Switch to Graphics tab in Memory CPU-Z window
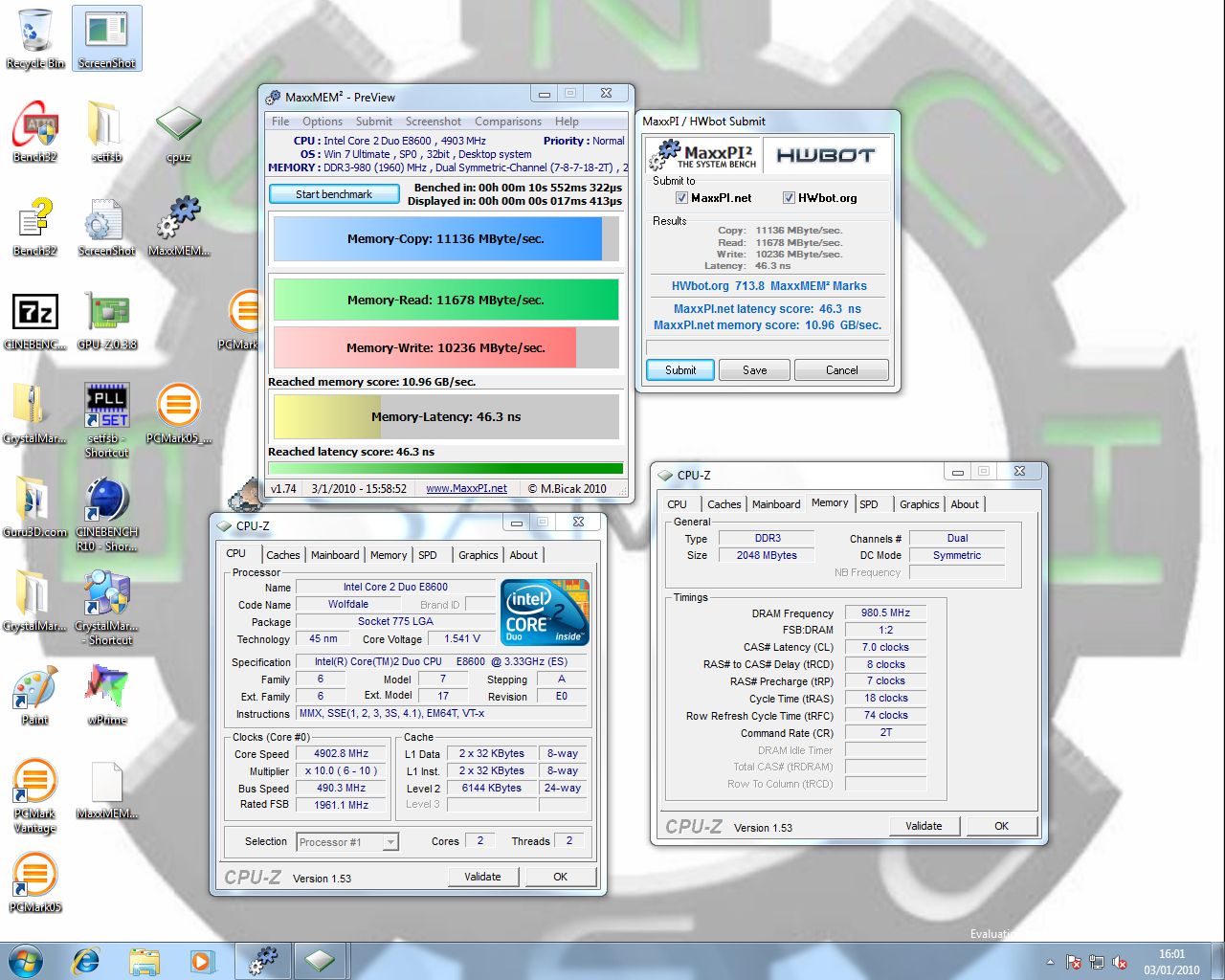Viewport: 1225px width, 980px height. coord(920,504)
